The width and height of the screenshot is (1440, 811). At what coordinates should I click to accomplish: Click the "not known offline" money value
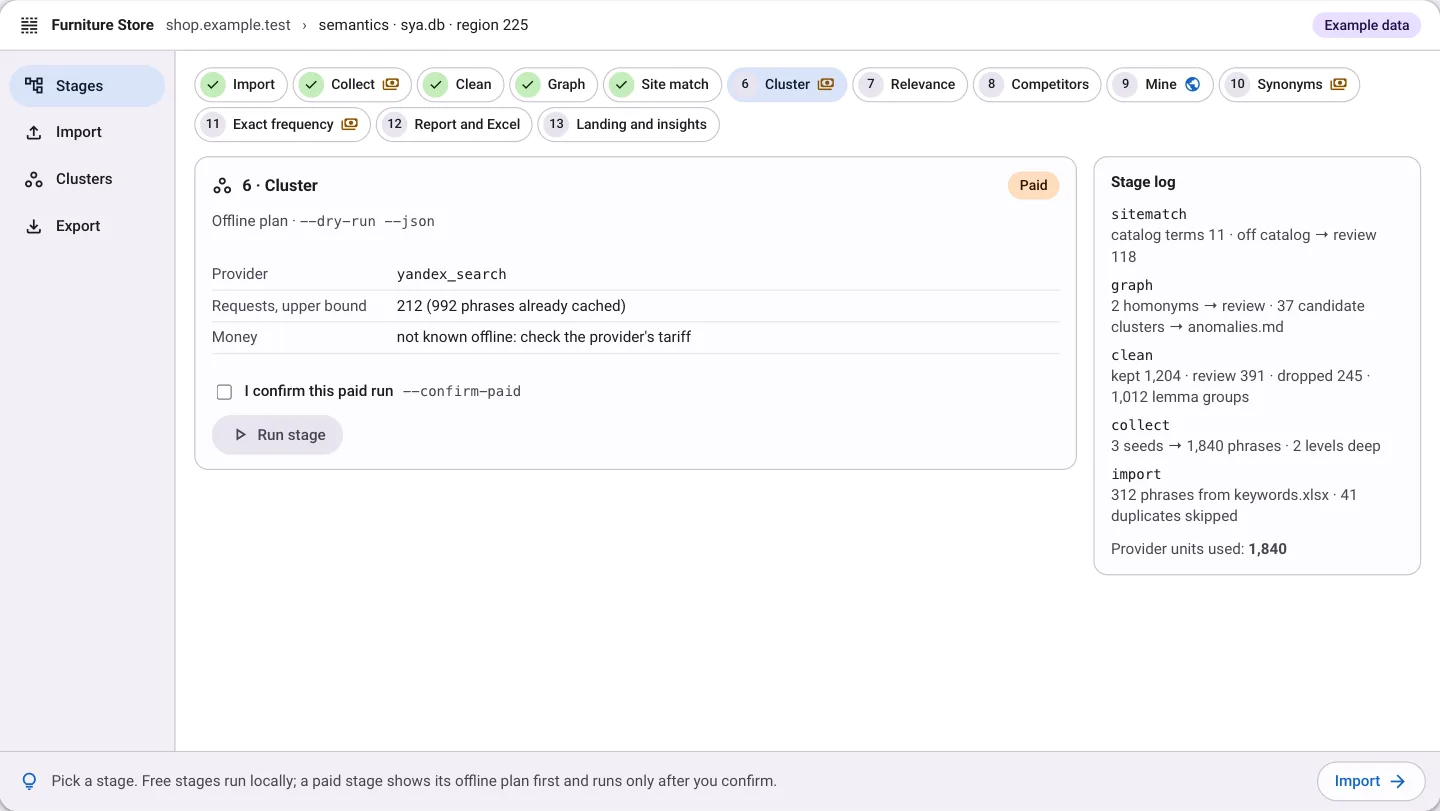(x=544, y=337)
